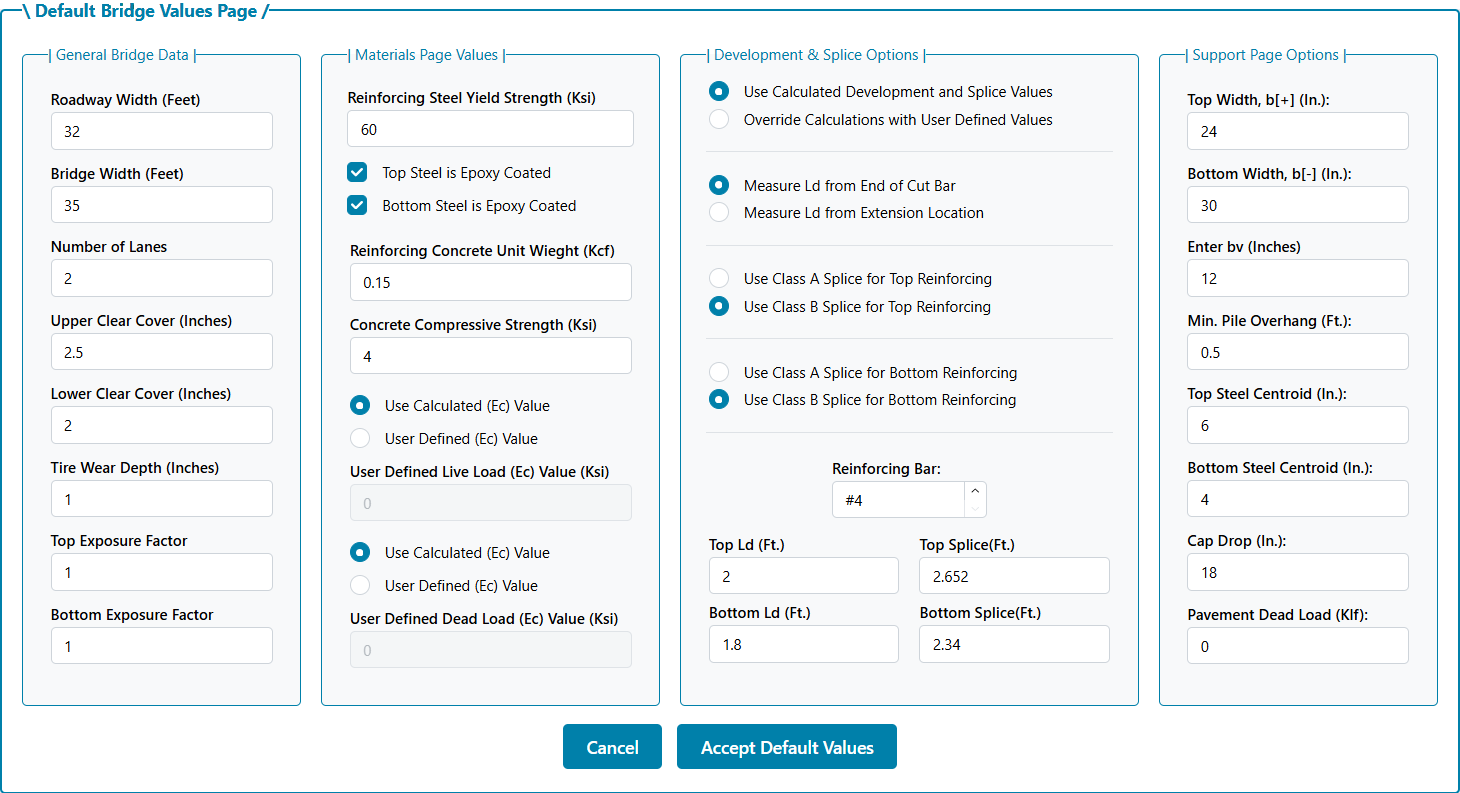Viewport: 1460px width, 793px height.
Task: Click the Reinforcing Bar down arrow
Action: pyautogui.click(x=976, y=508)
